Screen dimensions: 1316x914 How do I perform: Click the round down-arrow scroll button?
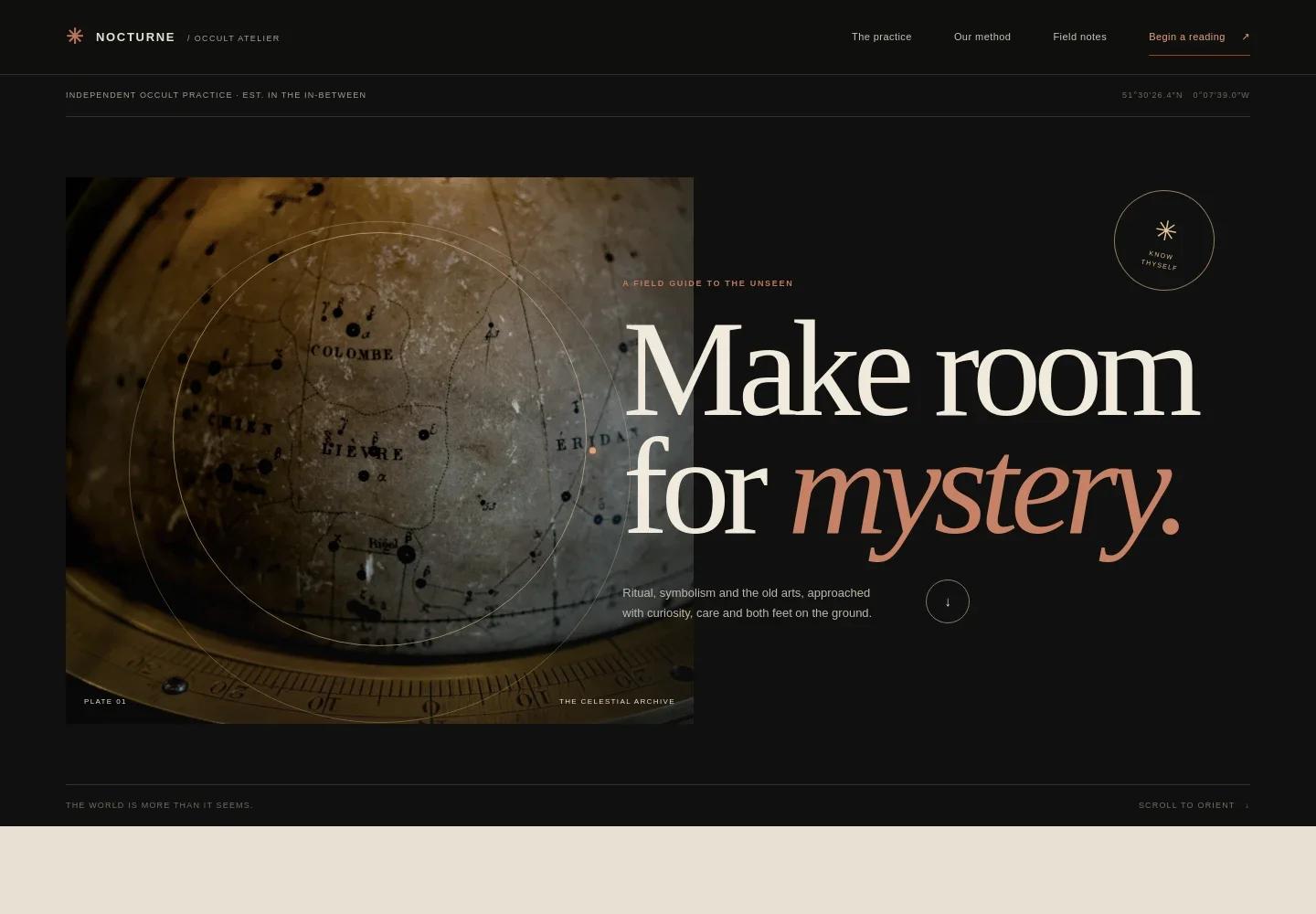click(x=948, y=601)
